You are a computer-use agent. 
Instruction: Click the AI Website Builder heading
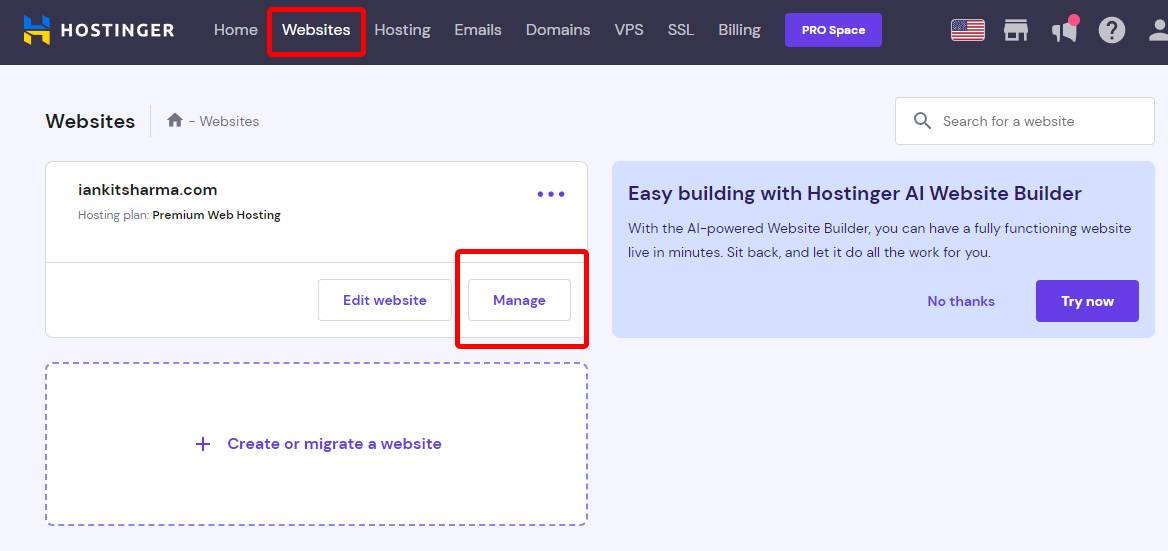[x=854, y=194]
